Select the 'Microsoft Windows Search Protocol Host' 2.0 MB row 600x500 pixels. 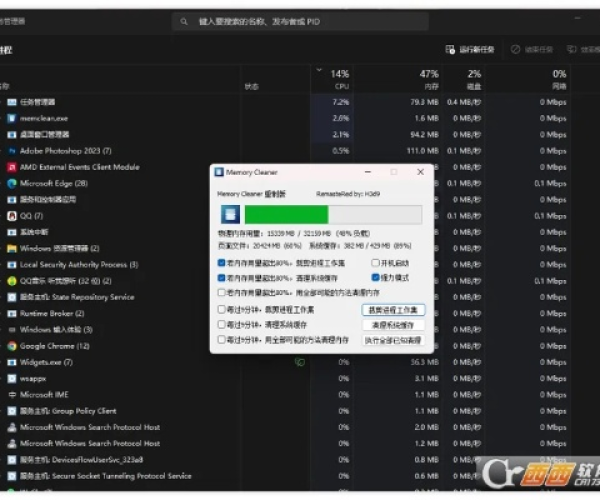click(285, 427)
